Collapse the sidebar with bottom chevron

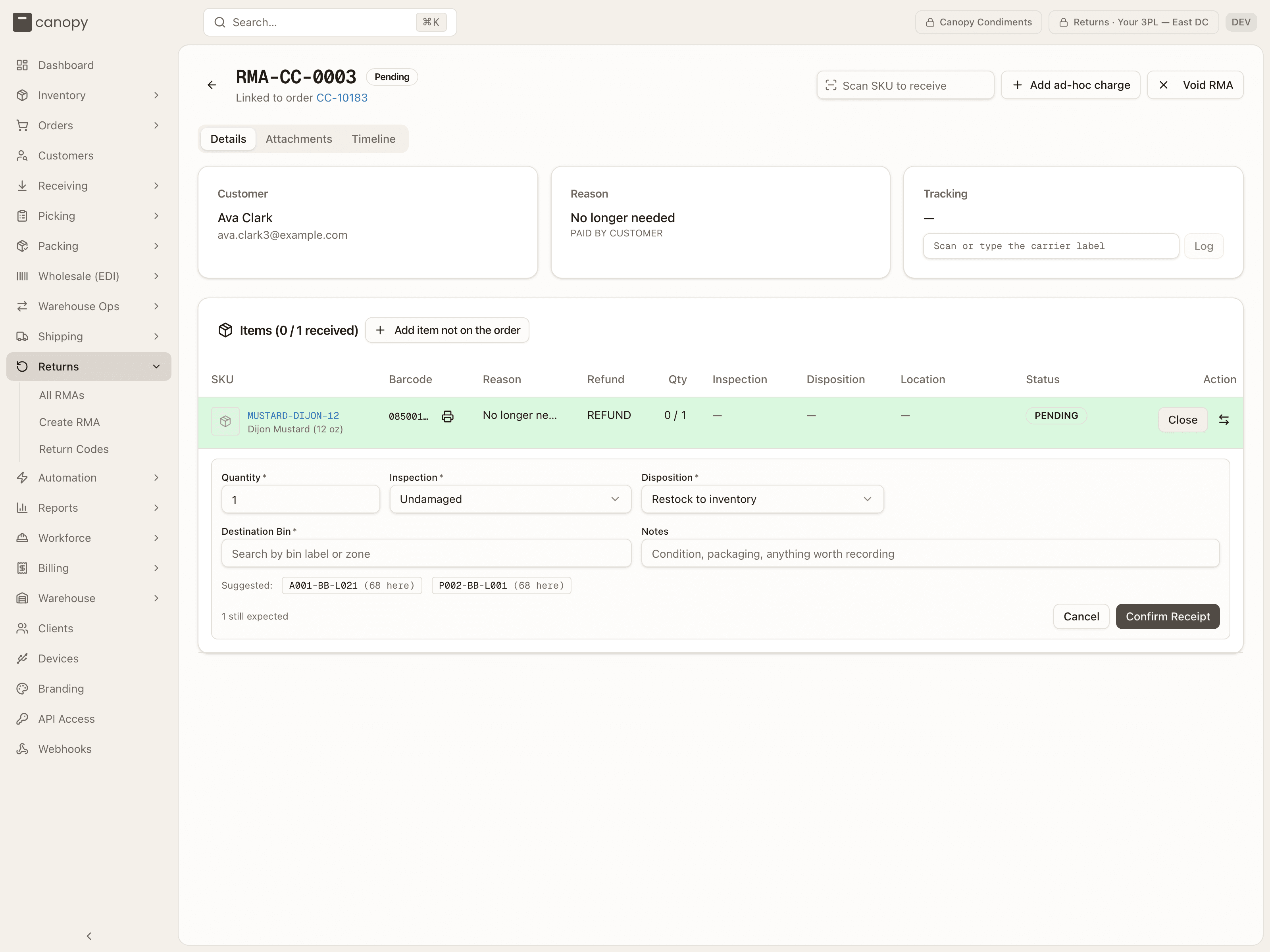[89, 936]
